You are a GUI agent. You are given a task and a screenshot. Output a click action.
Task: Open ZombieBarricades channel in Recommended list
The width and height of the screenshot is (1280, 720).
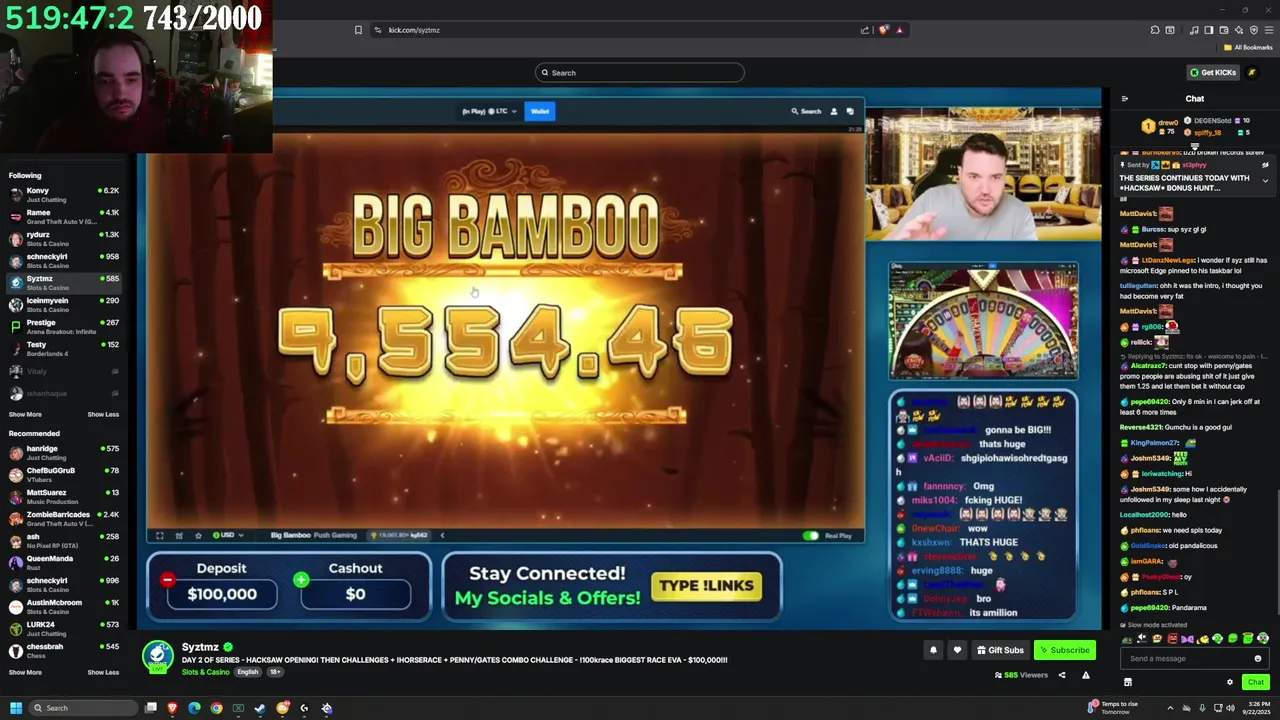tap(64, 518)
